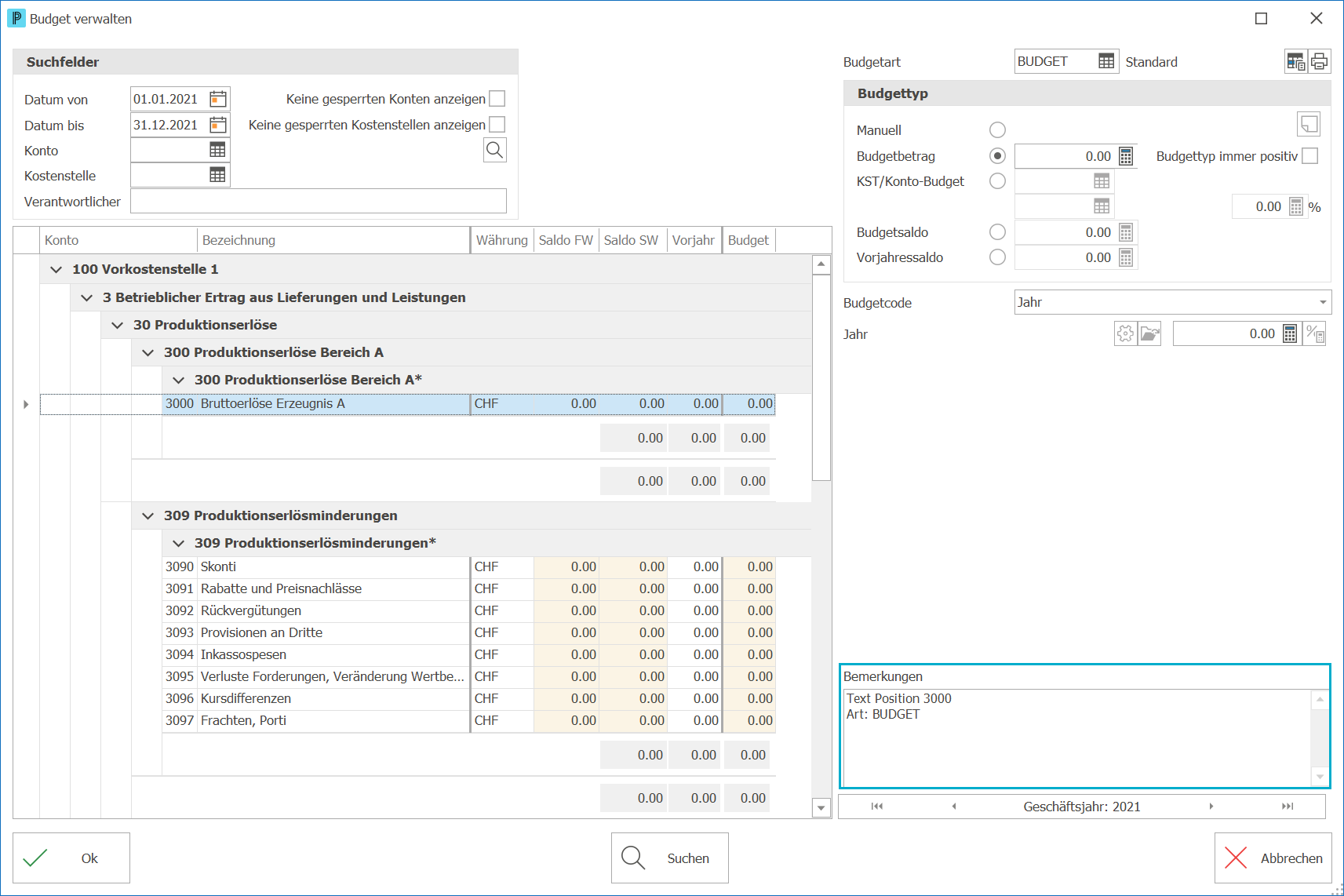Open the Konto lookup table icon
The image size is (1344, 896).
[x=217, y=150]
